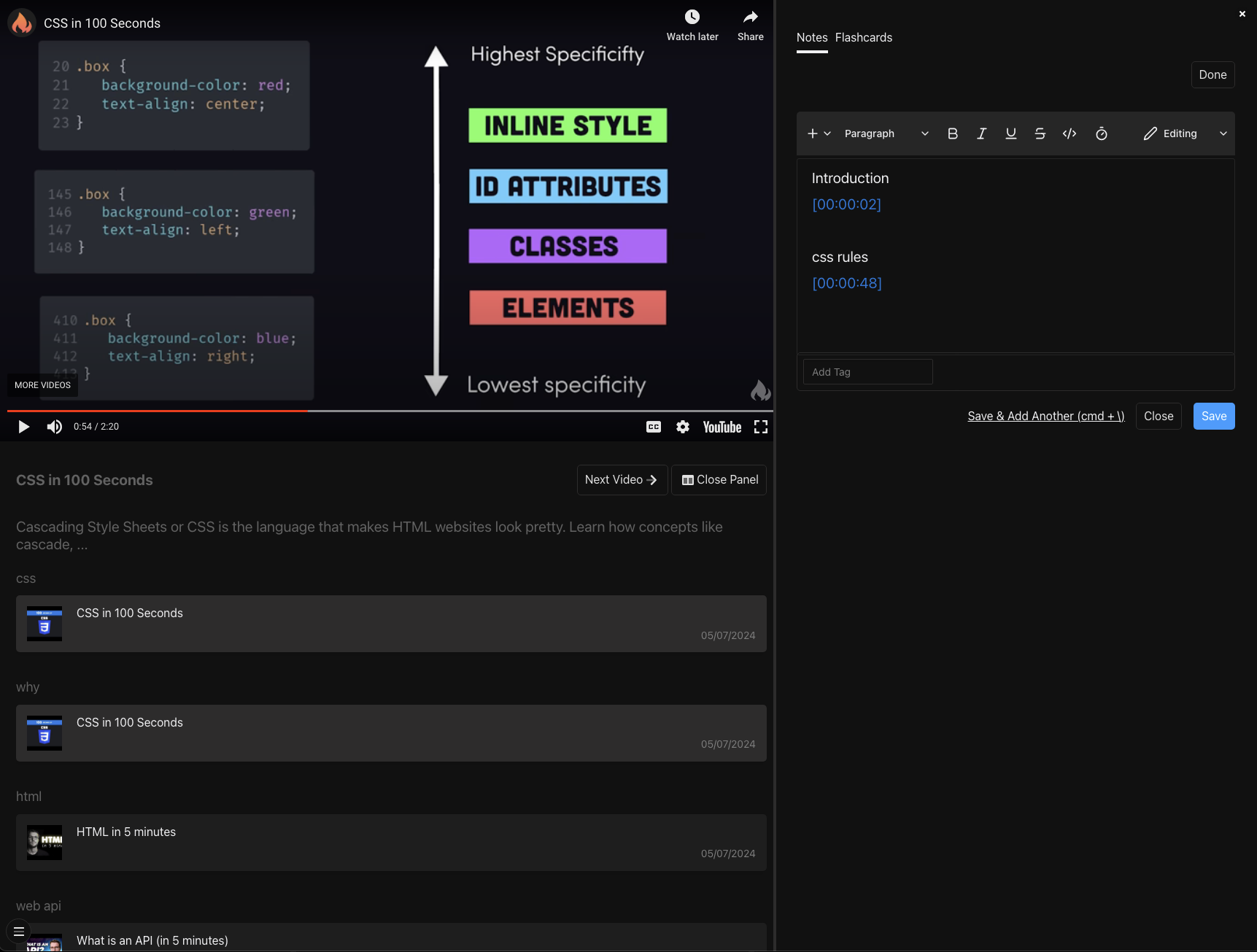The width and height of the screenshot is (1257, 952).
Task: Close the notes panel with X
Action: [x=1242, y=14]
